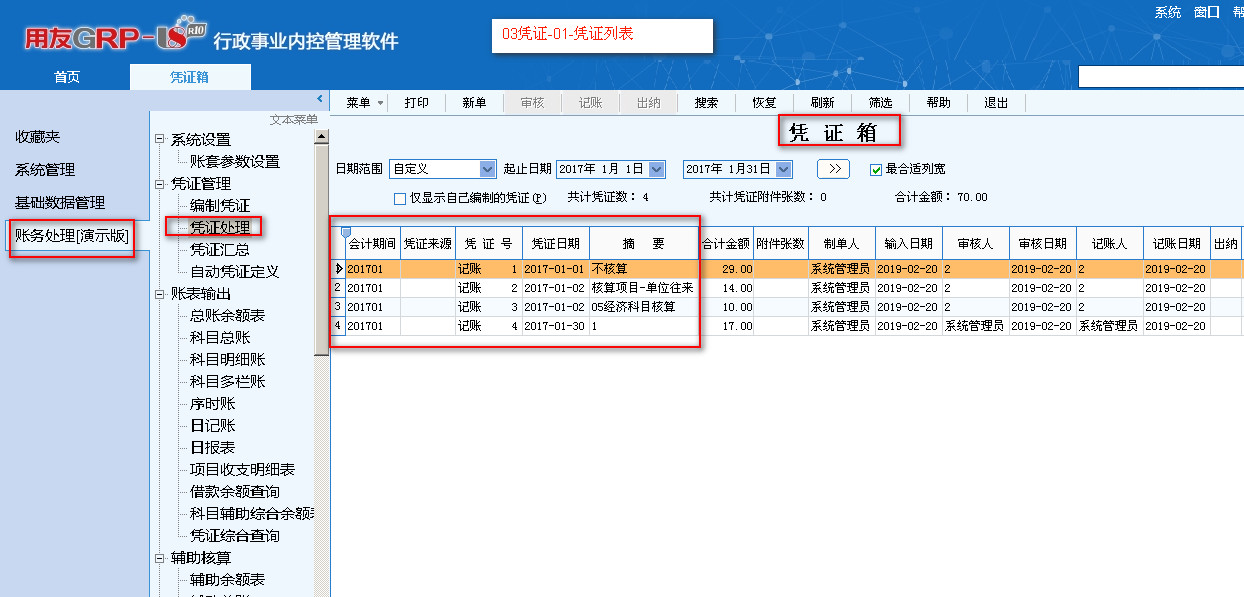The height and width of the screenshot is (597, 1244).
Task: Open the start date 2017年1月1日 dropdown
Action: [x=656, y=169]
